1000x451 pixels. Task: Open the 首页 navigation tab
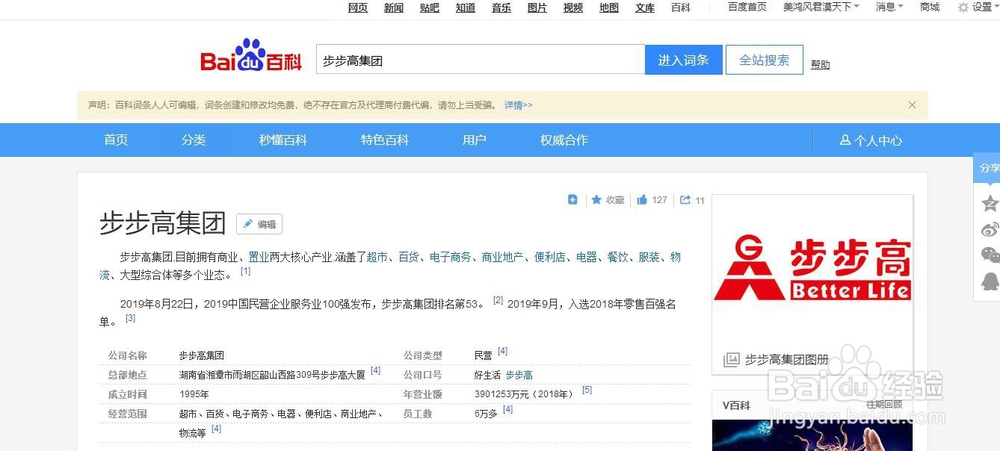tap(116, 140)
